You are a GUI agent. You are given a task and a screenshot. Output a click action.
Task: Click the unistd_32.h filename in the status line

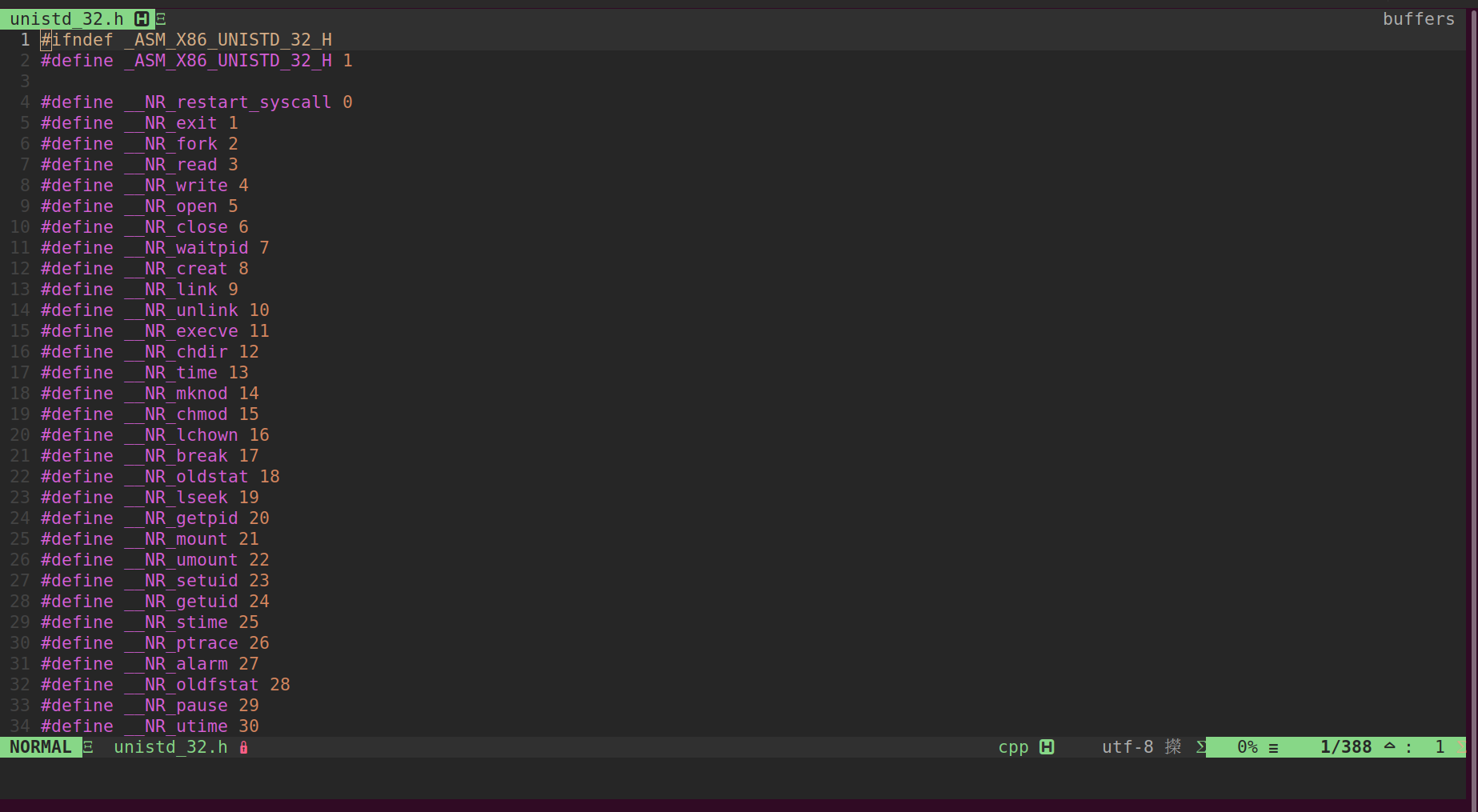tap(170, 747)
